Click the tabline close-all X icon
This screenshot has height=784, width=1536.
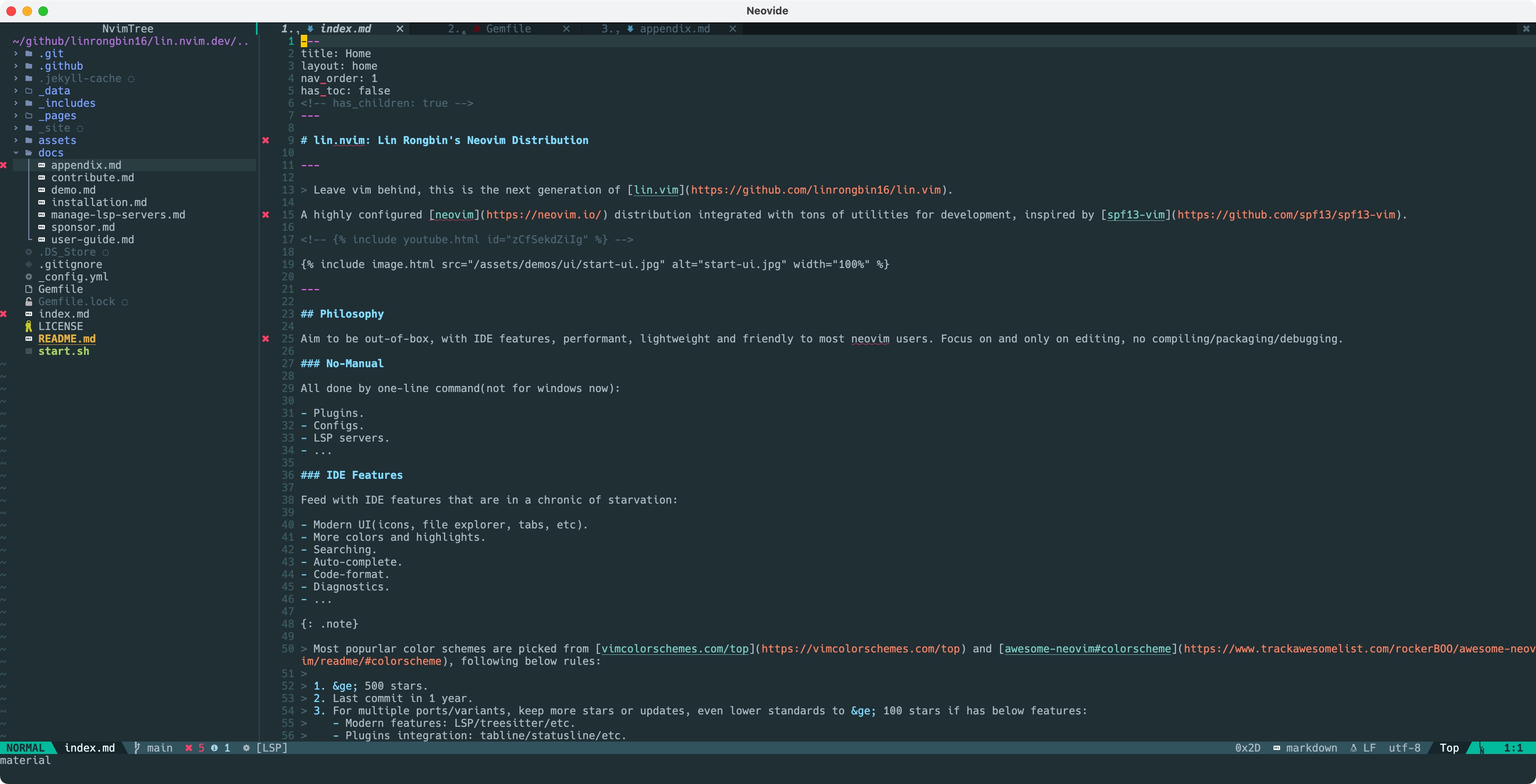(1526, 29)
